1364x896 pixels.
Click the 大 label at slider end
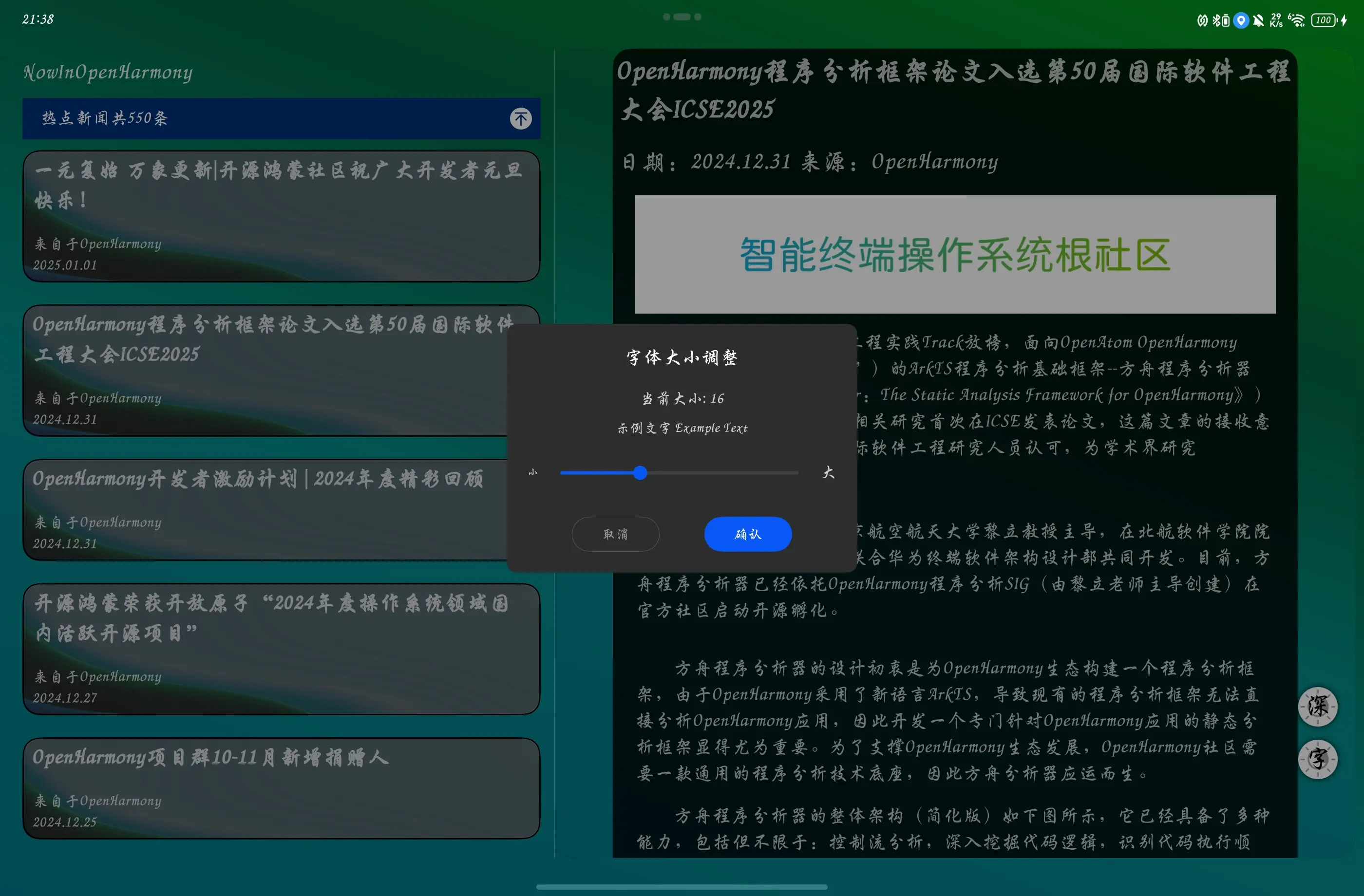(x=828, y=473)
